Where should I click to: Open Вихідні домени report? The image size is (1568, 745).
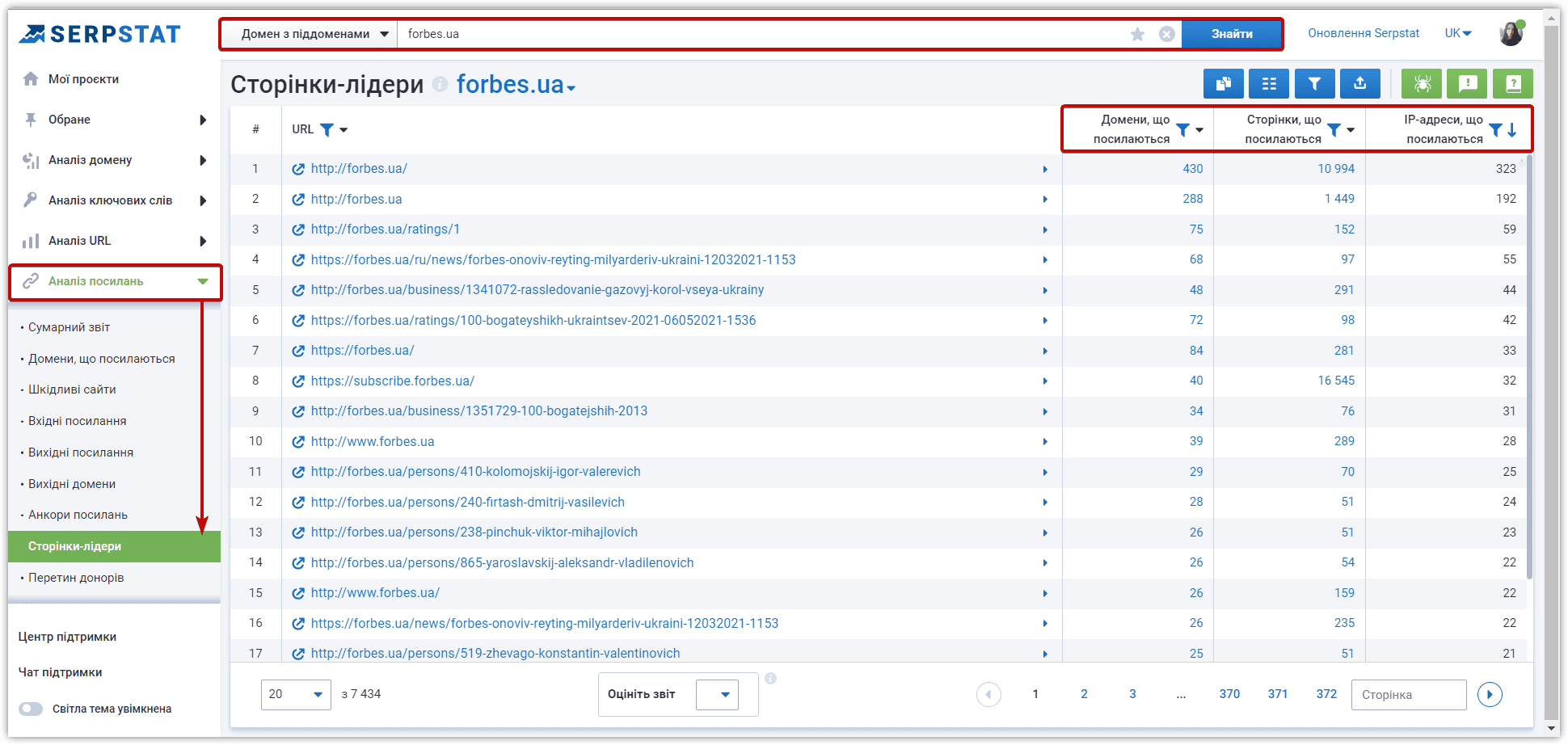[72, 484]
